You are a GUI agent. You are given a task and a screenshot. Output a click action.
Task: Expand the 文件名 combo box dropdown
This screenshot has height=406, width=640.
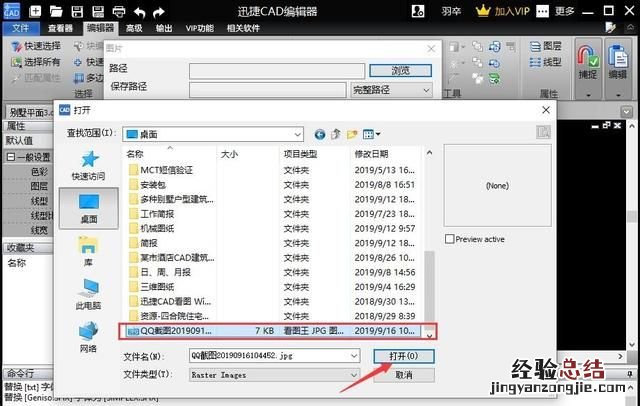coord(353,356)
